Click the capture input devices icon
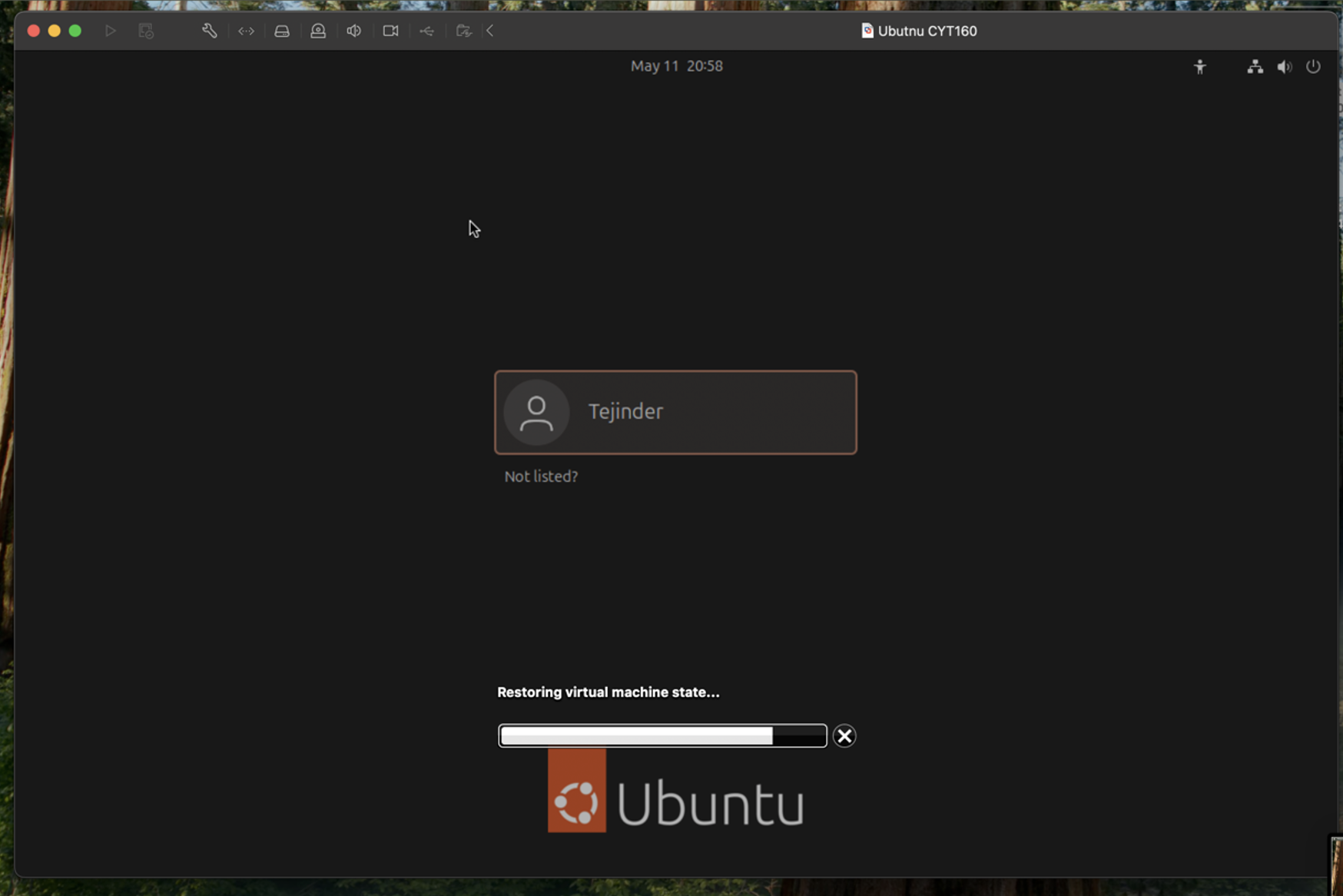The width and height of the screenshot is (1343, 896). click(318, 31)
